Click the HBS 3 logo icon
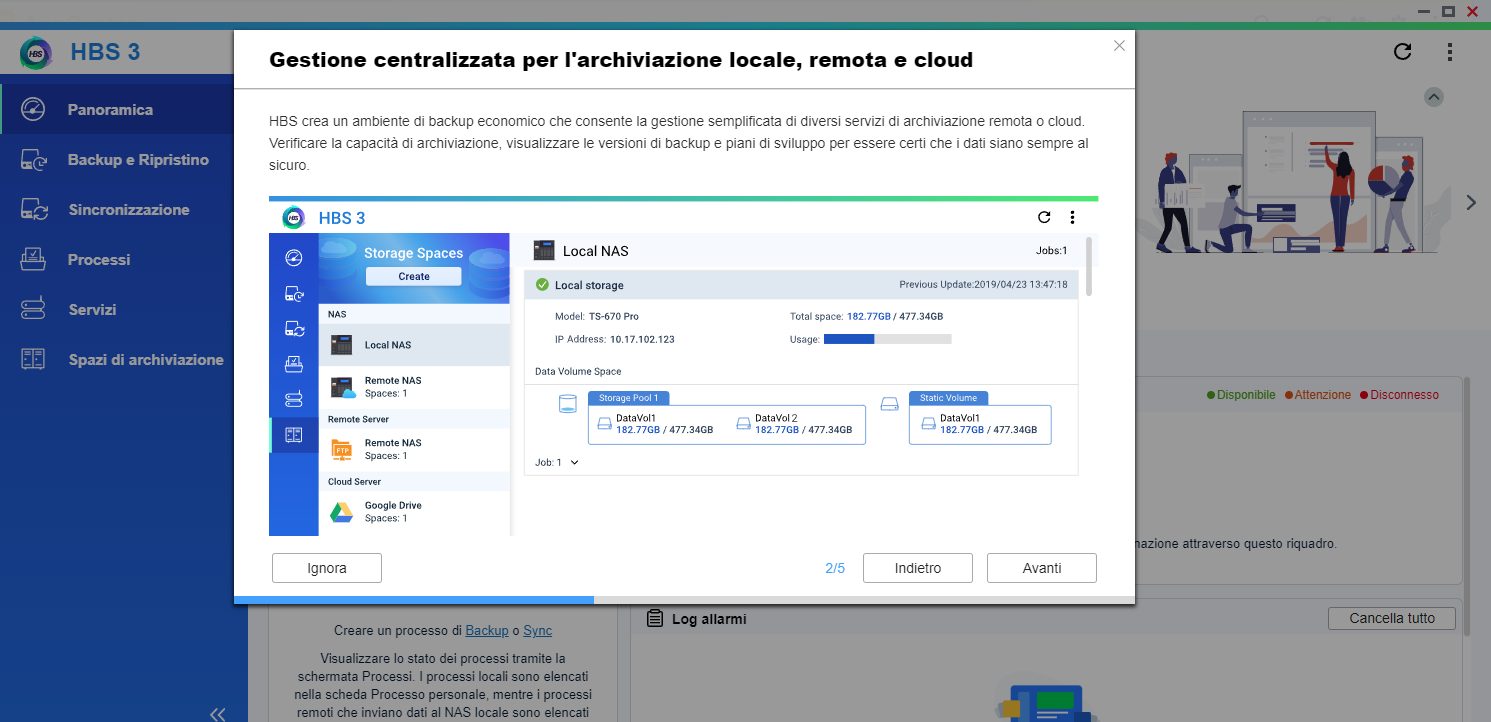This screenshot has width=1491, height=722. 36,53
